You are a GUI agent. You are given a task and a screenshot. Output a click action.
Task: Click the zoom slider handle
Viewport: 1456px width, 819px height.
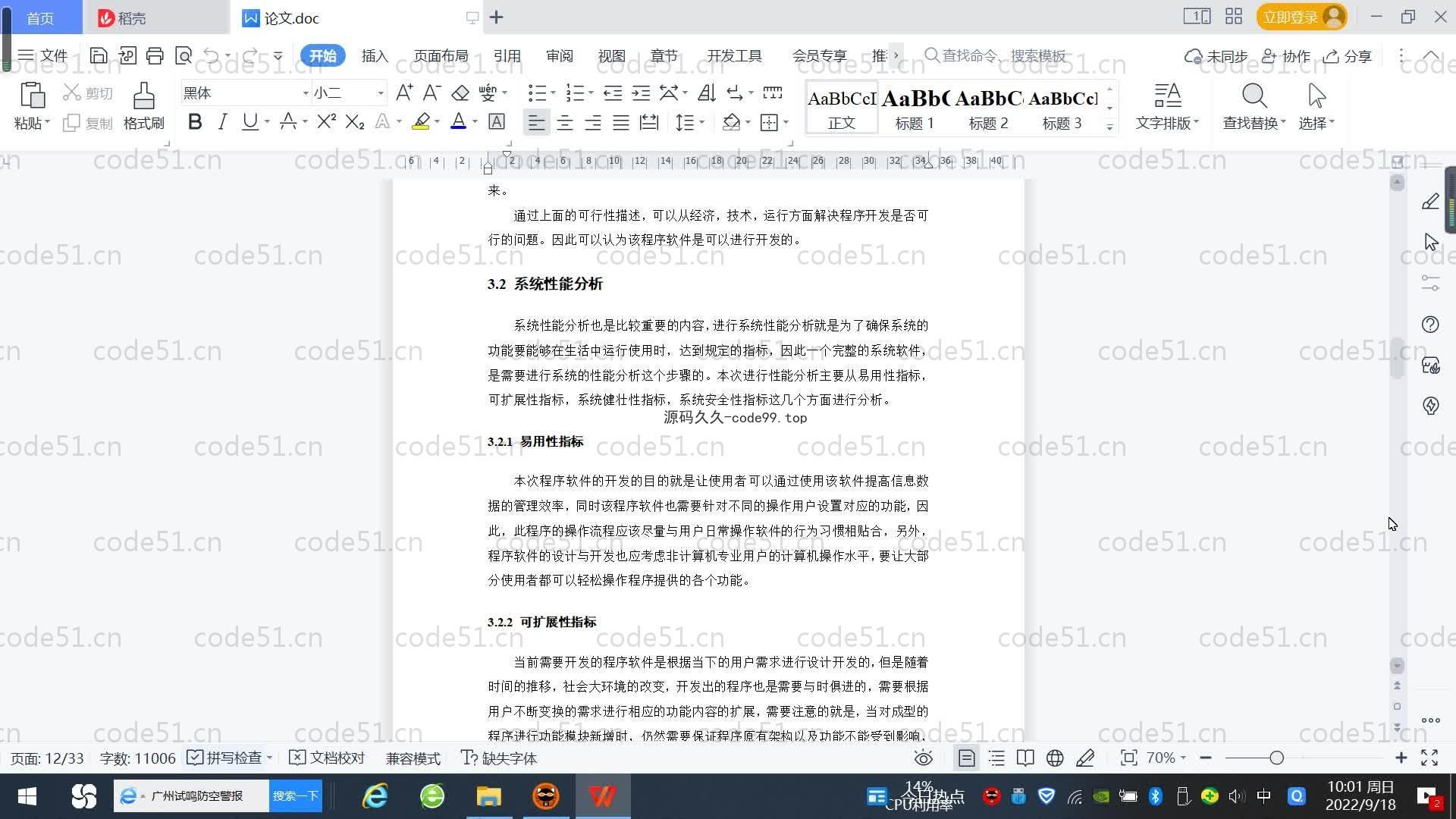pos(1276,758)
